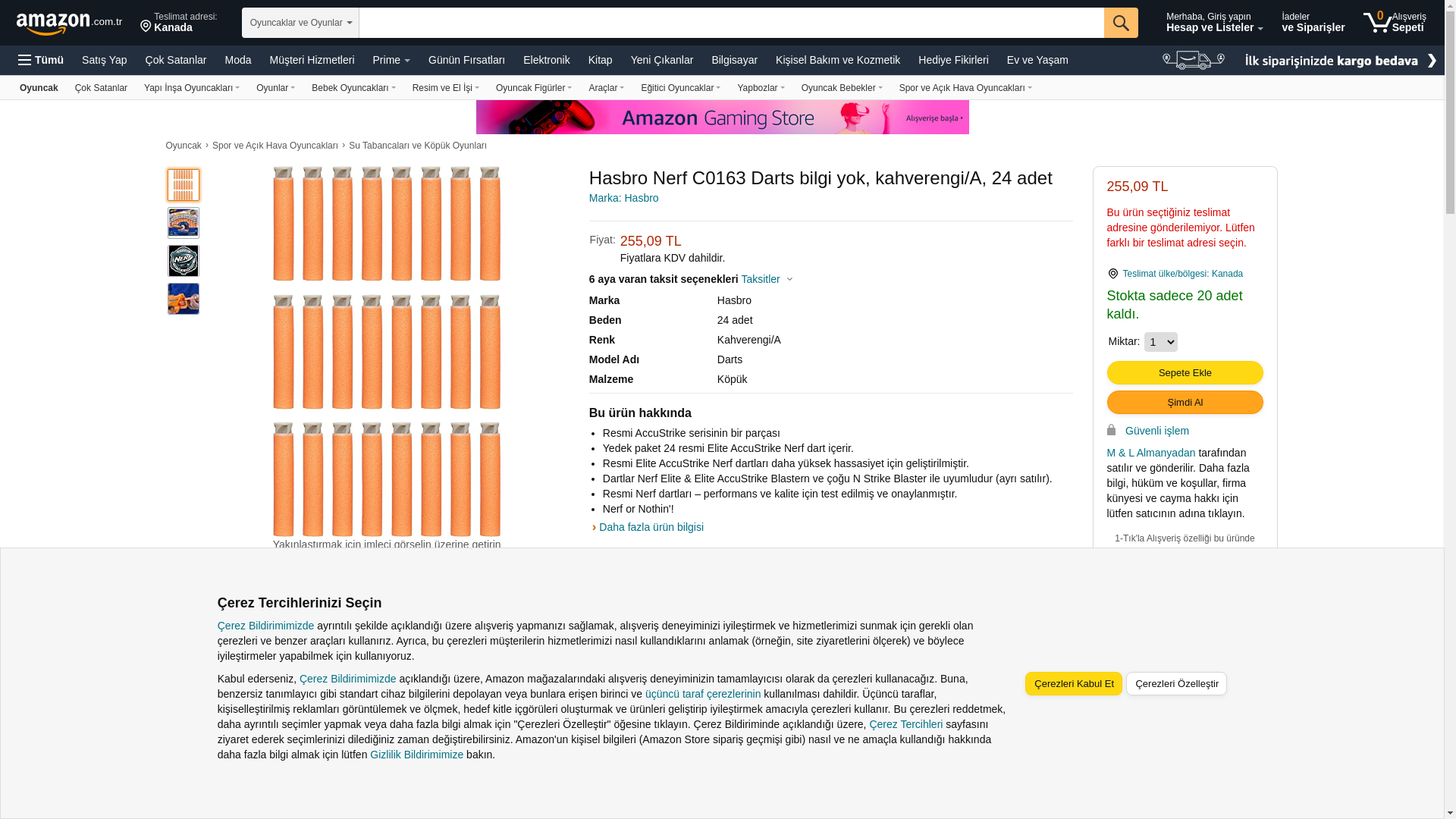Viewport: 1456px width, 819px height.
Task: Open the search category dropdown
Action: click(300, 23)
